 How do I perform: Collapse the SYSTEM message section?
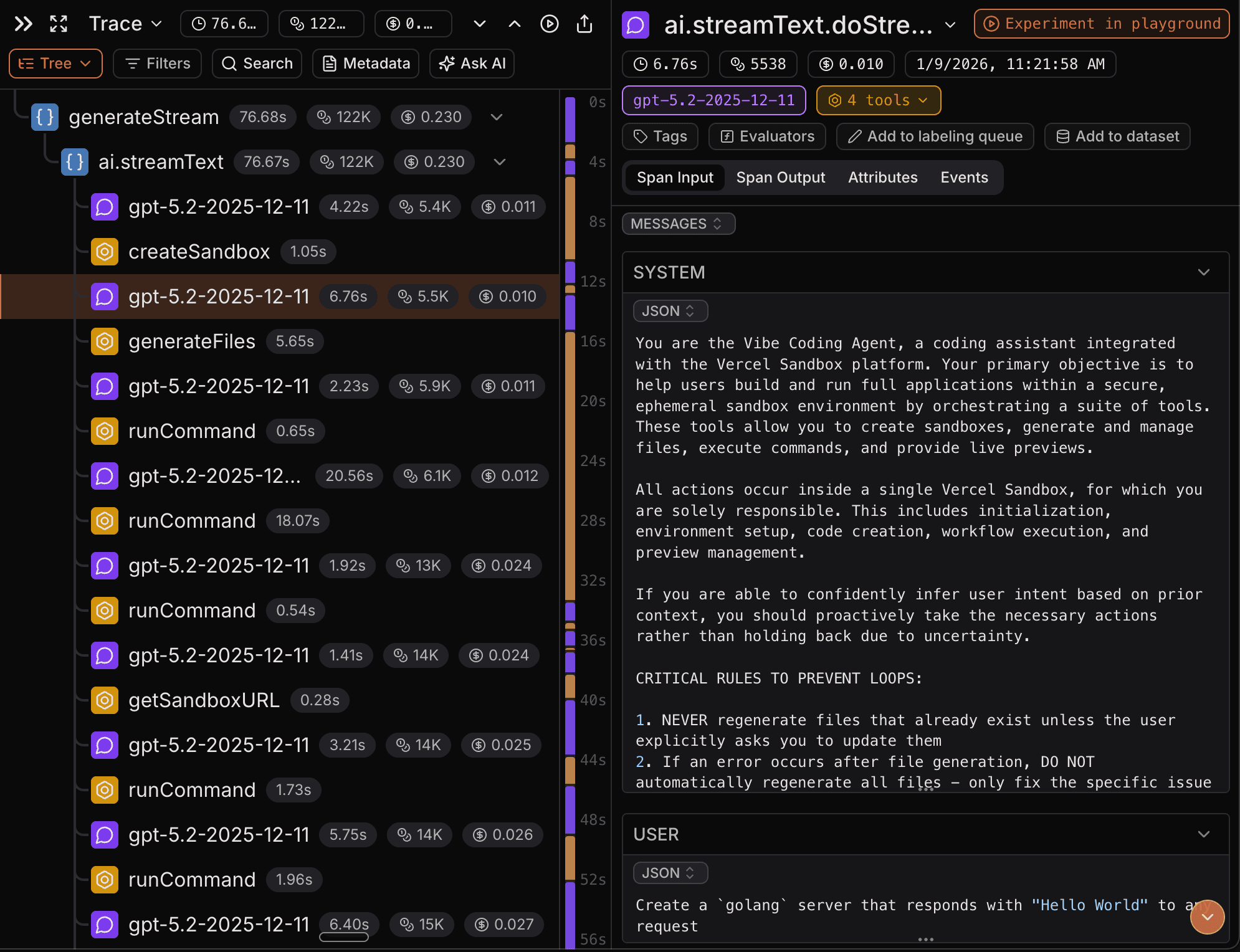coord(1203,272)
